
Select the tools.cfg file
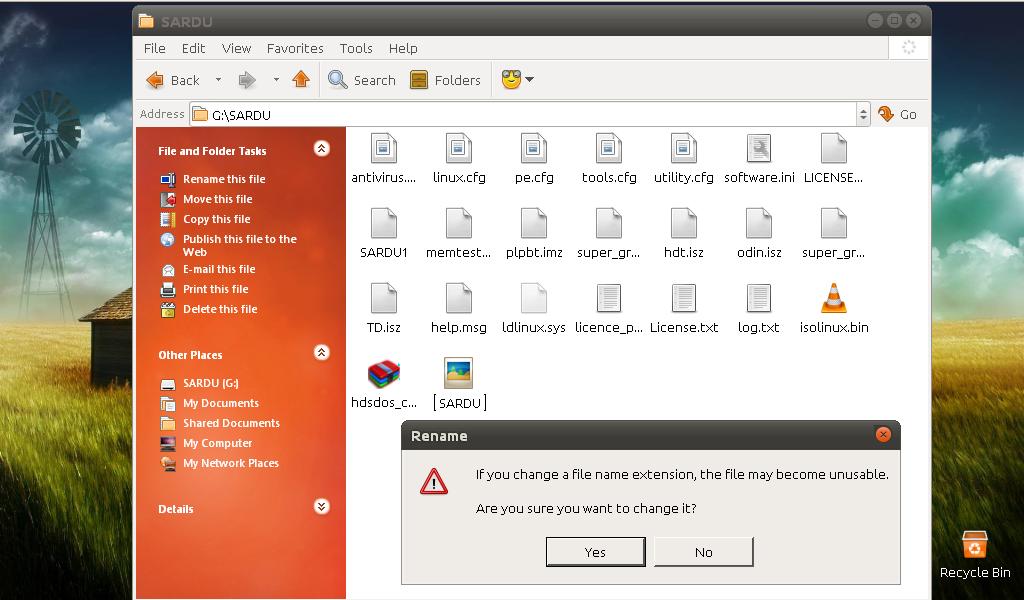(x=609, y=159)
